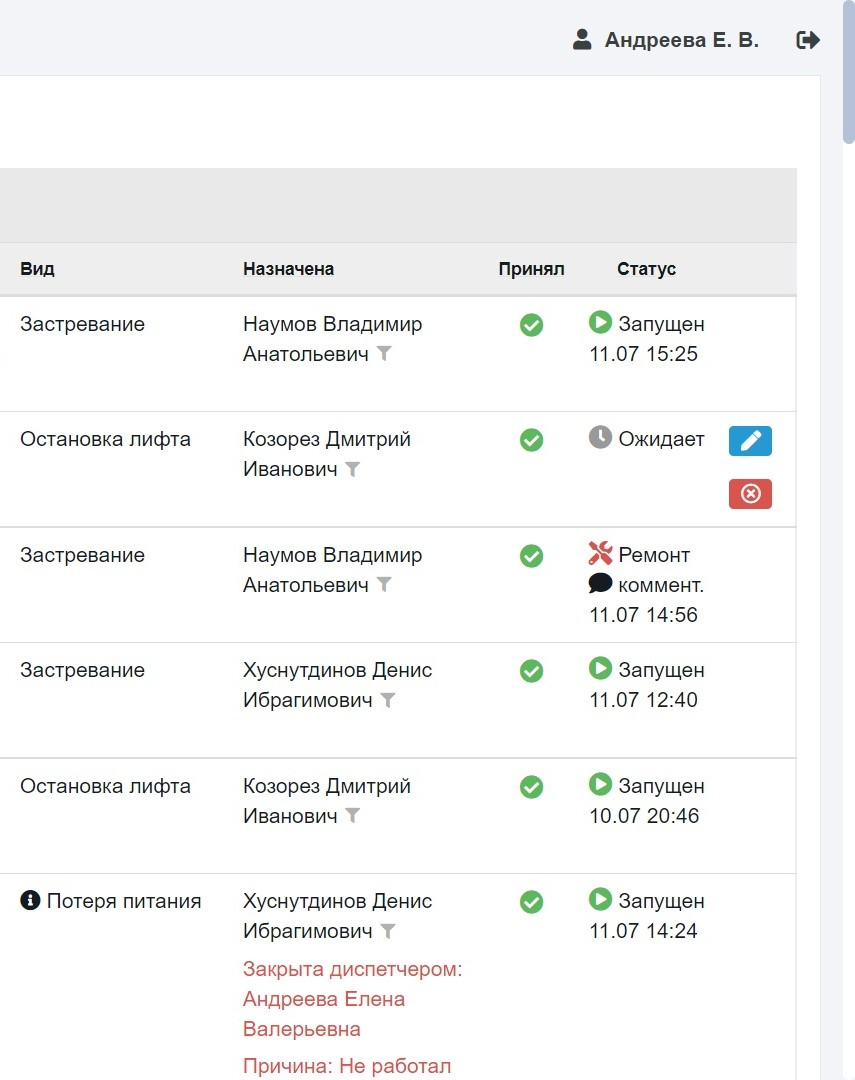Filter by Наумов Владимир in first row
This screenshot has height=1080, width=855.
[x=384, y=354]
